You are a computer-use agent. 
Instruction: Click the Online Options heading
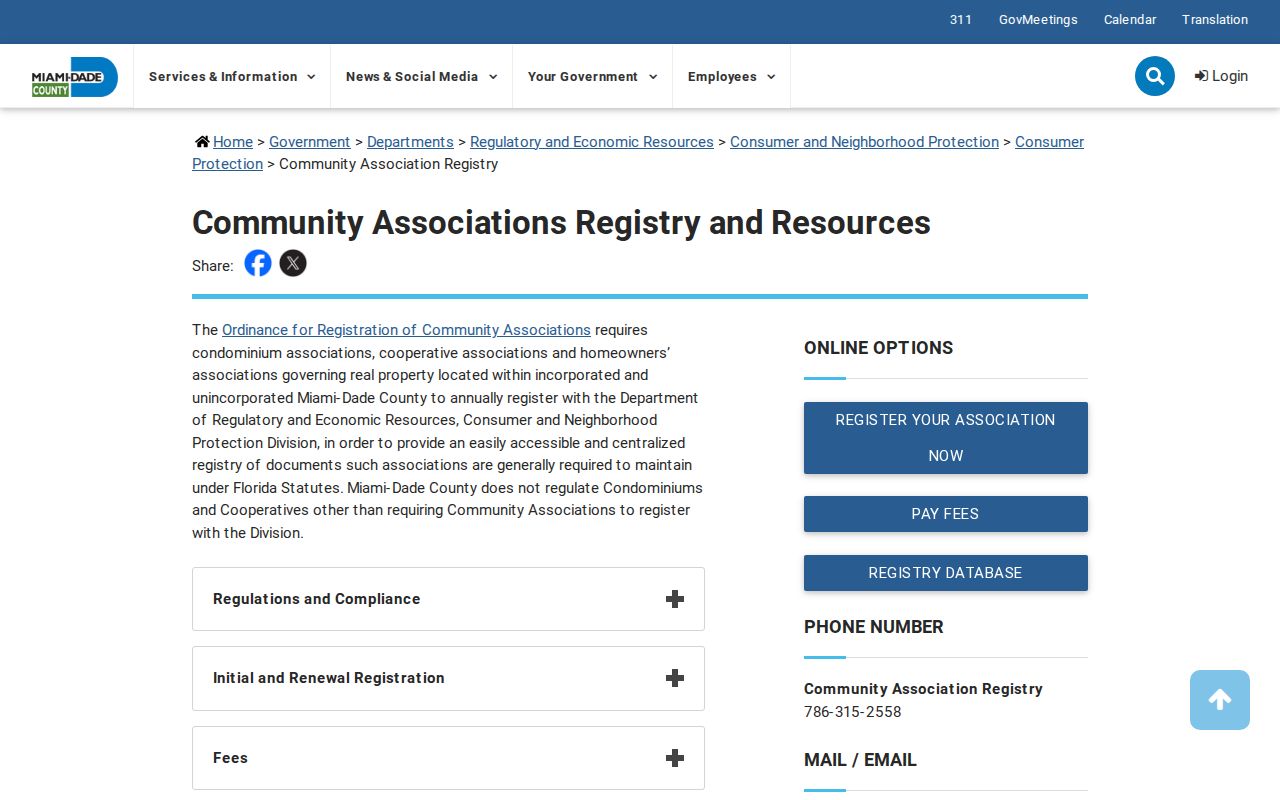(x=878, y=348)
